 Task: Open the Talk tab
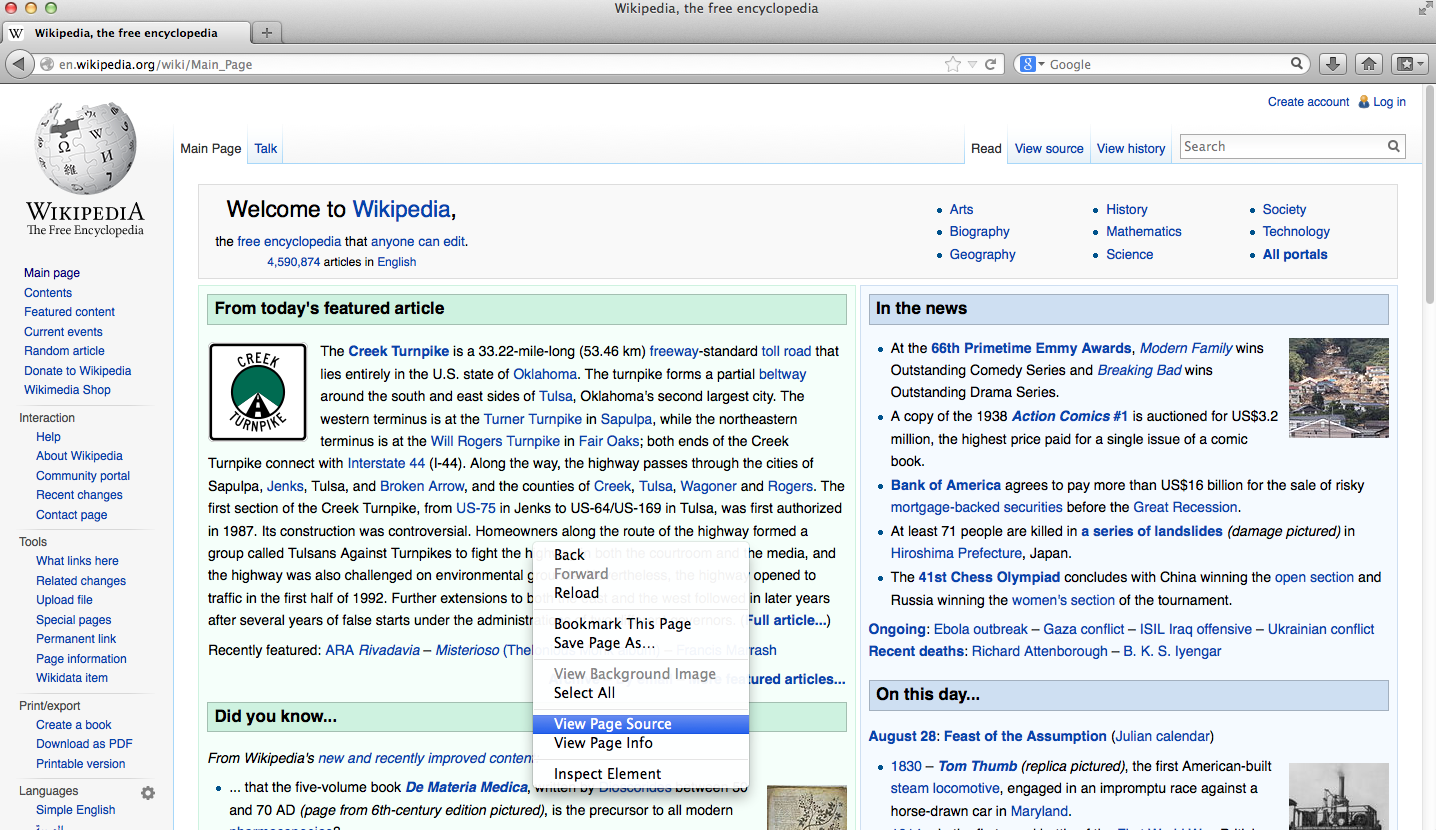tap(265, 148)
